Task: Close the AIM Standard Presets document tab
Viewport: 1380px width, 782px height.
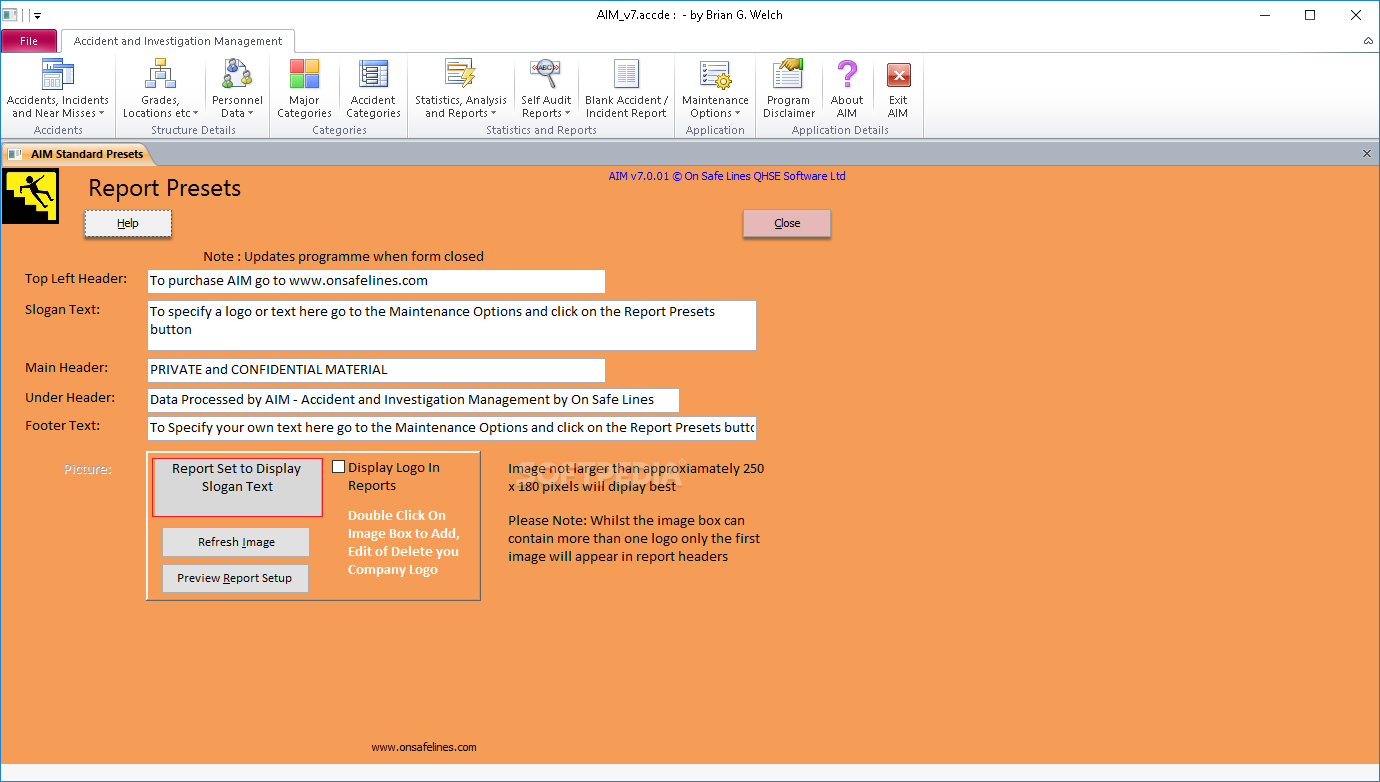Action: (x=1367, y=154)
